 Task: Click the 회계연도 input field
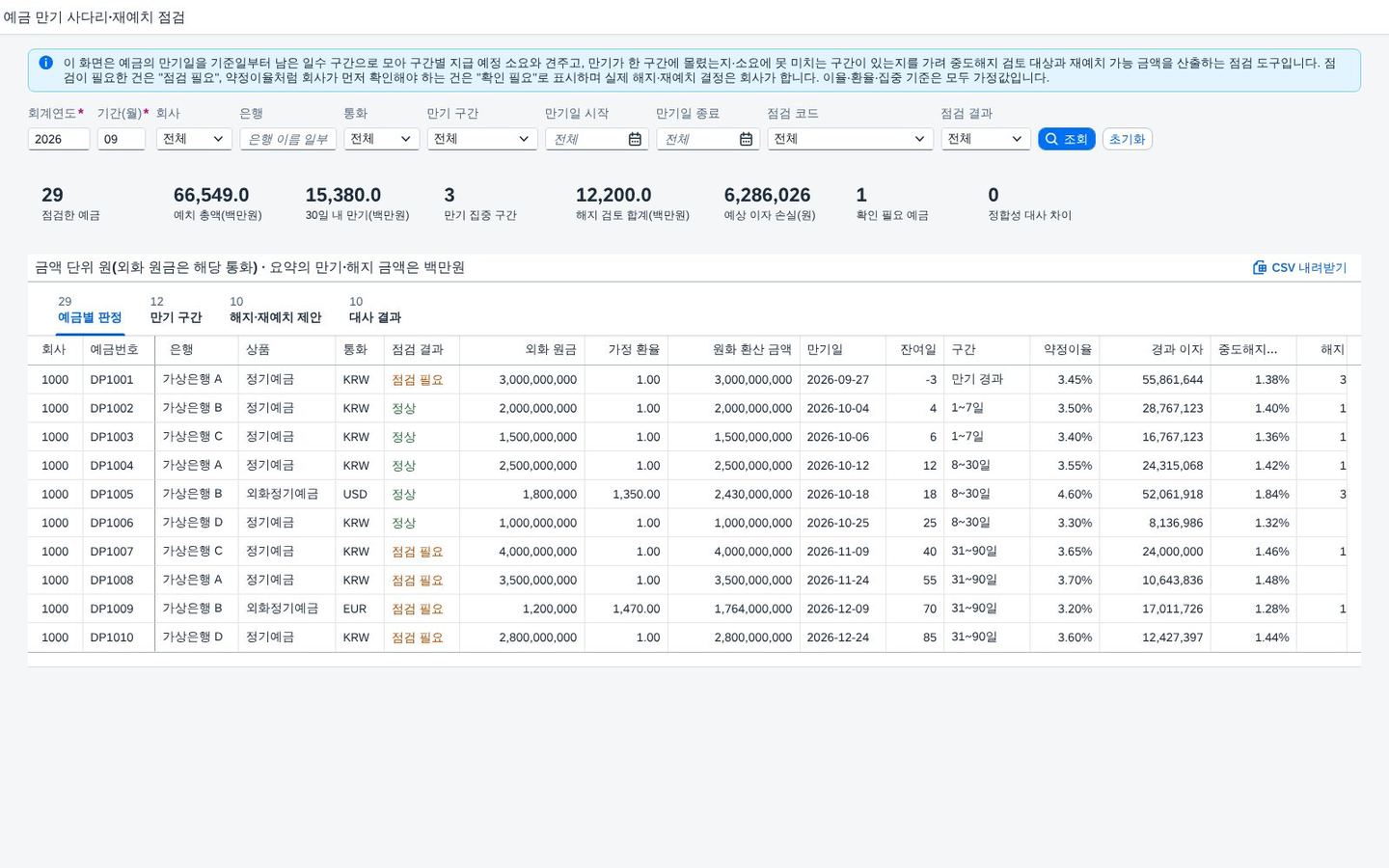(59, 139)
